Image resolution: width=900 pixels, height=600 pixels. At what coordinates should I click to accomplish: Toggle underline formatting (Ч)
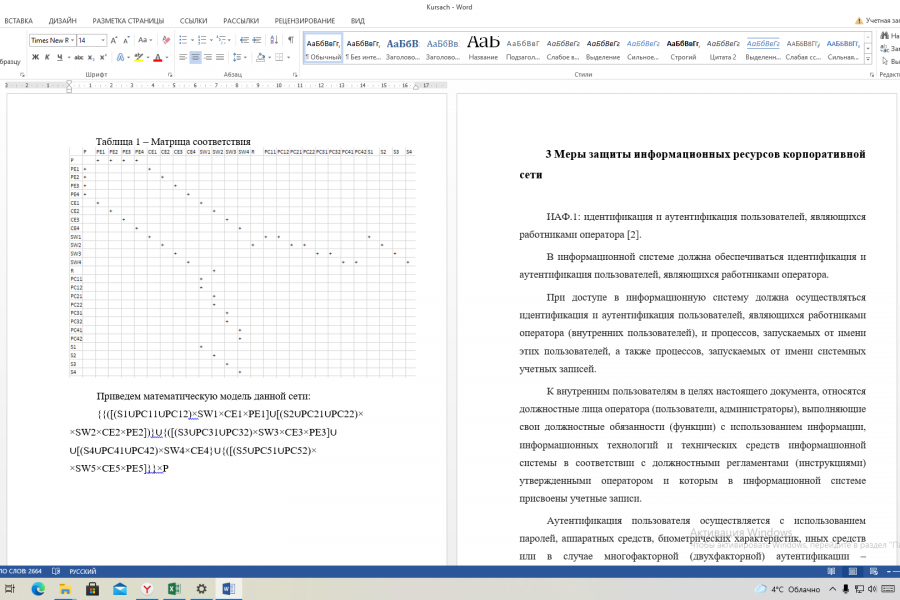point(59,57)
